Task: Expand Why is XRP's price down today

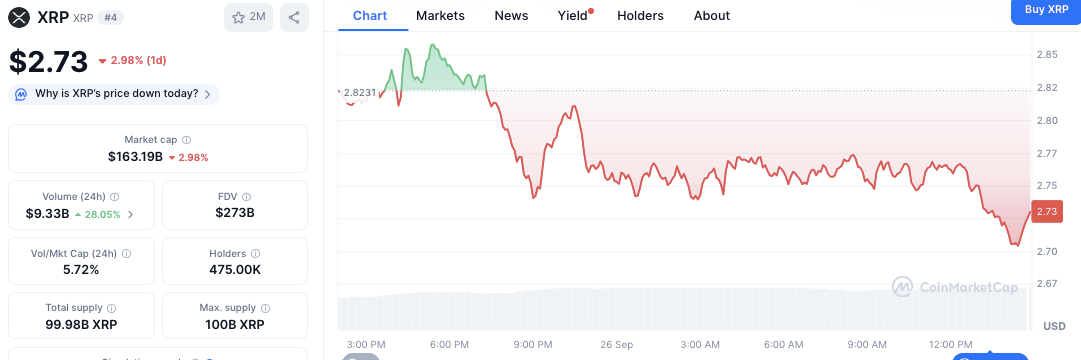Action: tap(114, 94)
